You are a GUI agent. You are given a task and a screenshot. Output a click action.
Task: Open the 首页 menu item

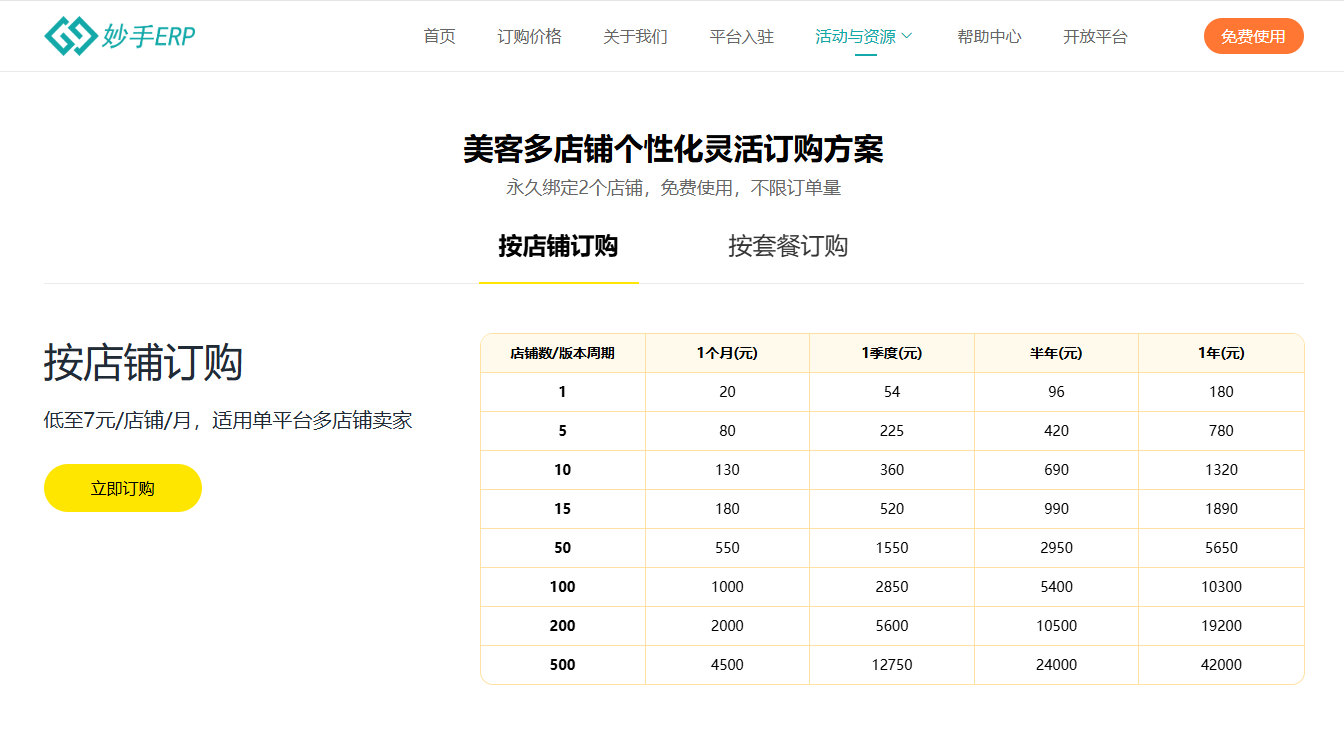440,36
